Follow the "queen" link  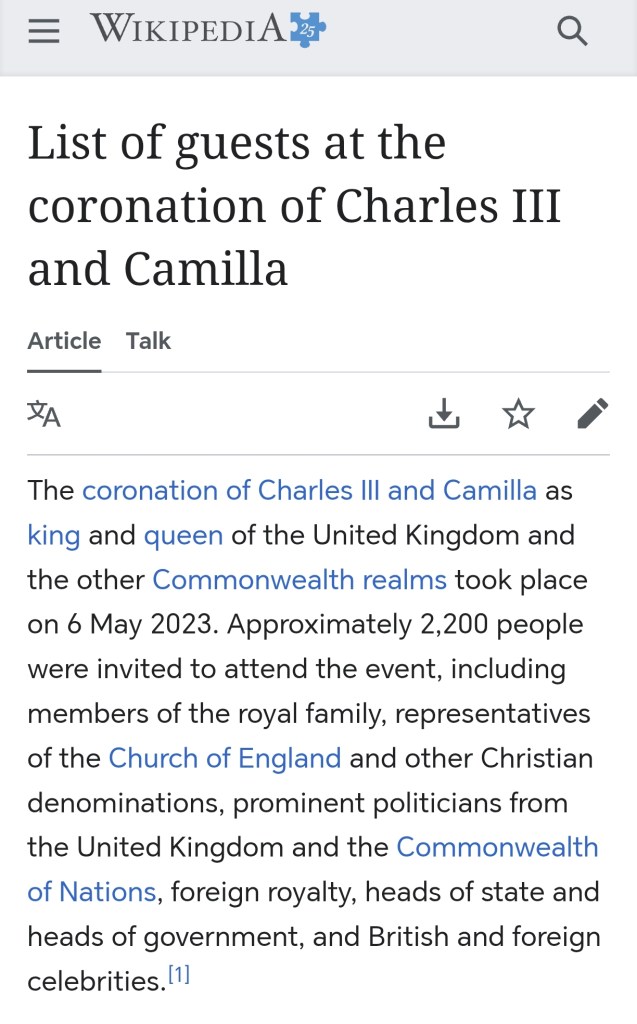point(183,535)
